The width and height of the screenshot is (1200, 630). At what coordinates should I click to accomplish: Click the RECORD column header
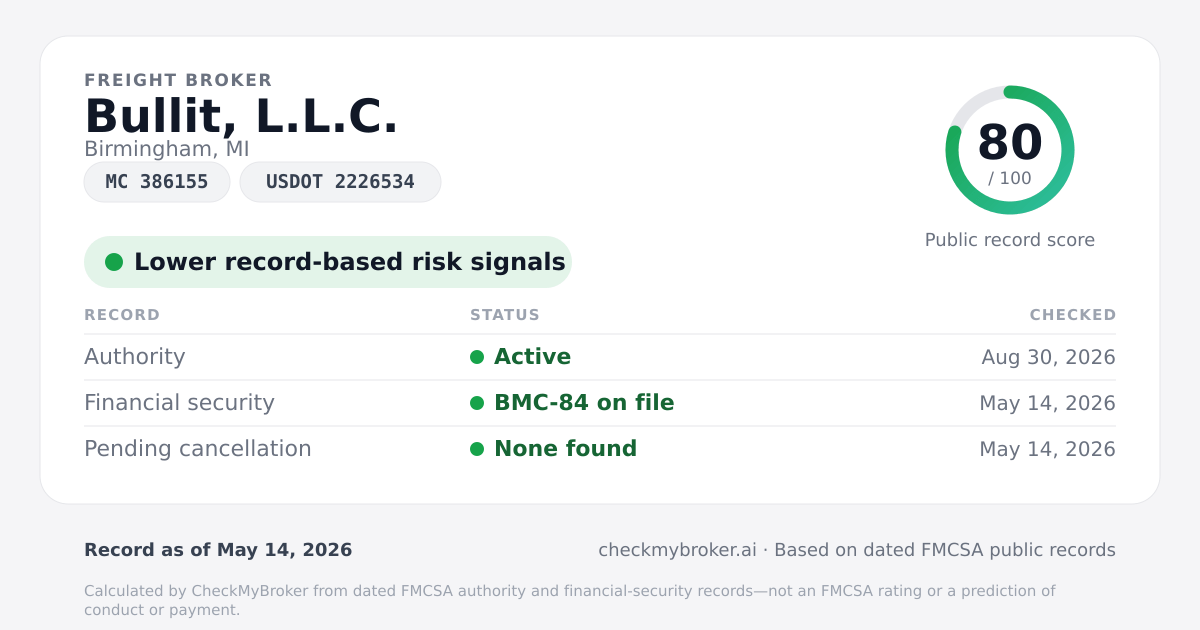[122, 315]
